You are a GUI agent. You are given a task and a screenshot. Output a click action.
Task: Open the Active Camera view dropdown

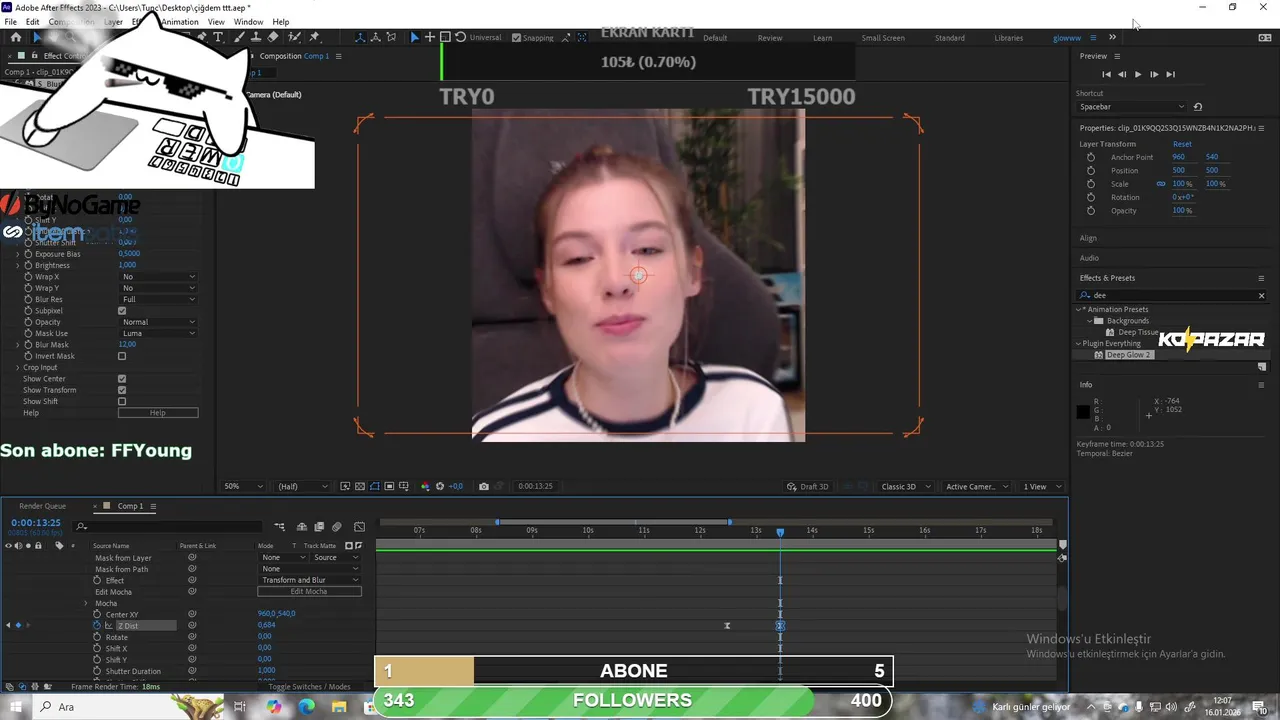click(976, 486)
